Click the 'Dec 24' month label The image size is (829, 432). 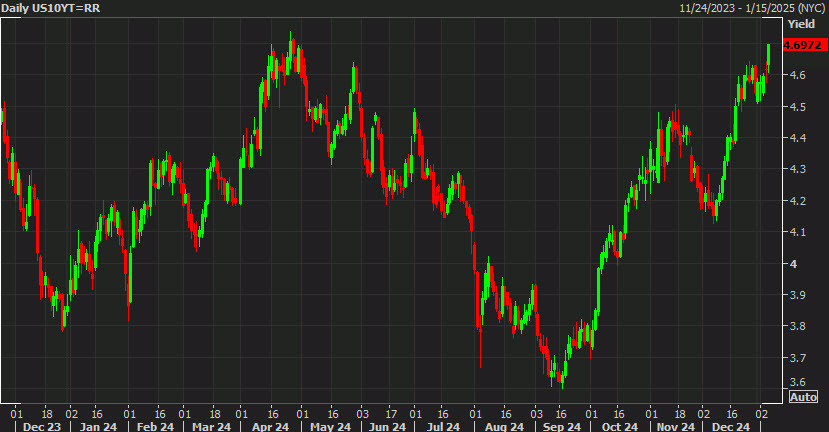731,426
